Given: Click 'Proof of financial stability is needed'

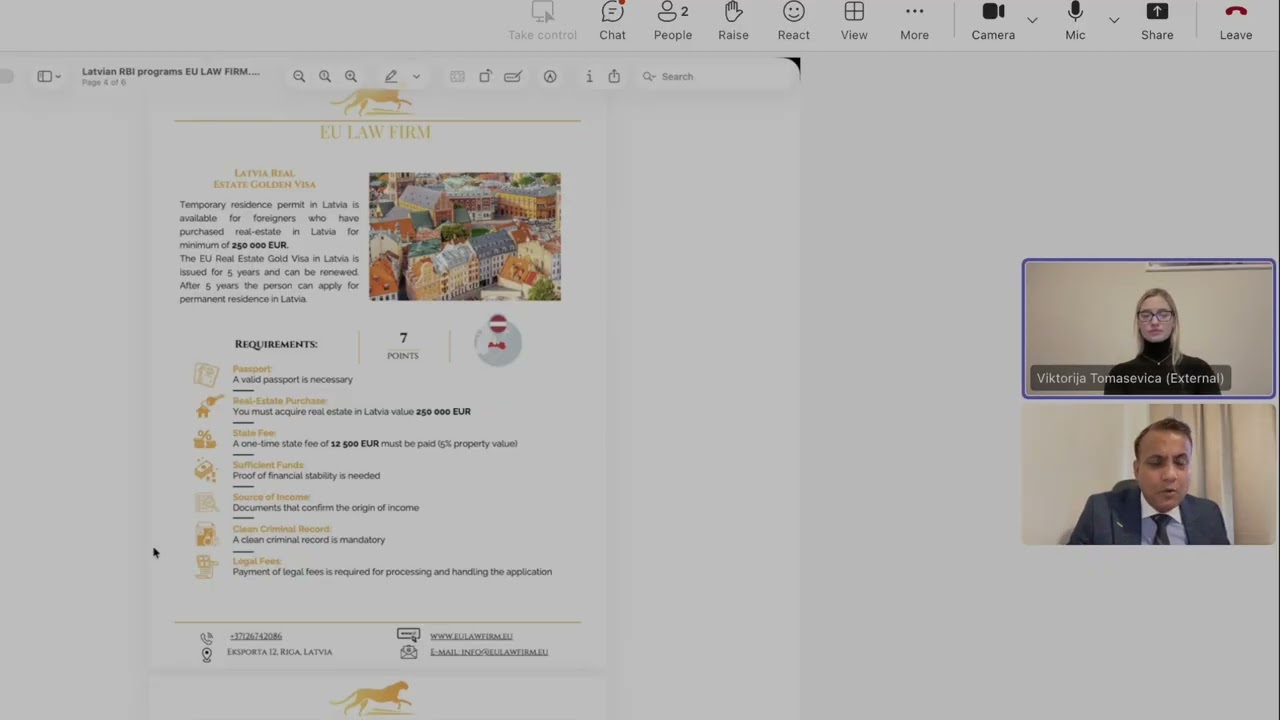Looking at the screenshot, I should 306,476.
